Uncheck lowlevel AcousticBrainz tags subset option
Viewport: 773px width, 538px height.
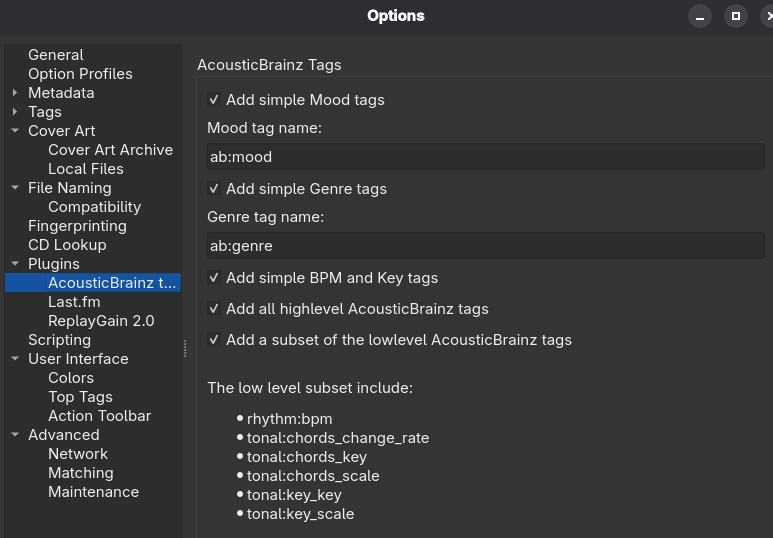(x=214, y=340)
